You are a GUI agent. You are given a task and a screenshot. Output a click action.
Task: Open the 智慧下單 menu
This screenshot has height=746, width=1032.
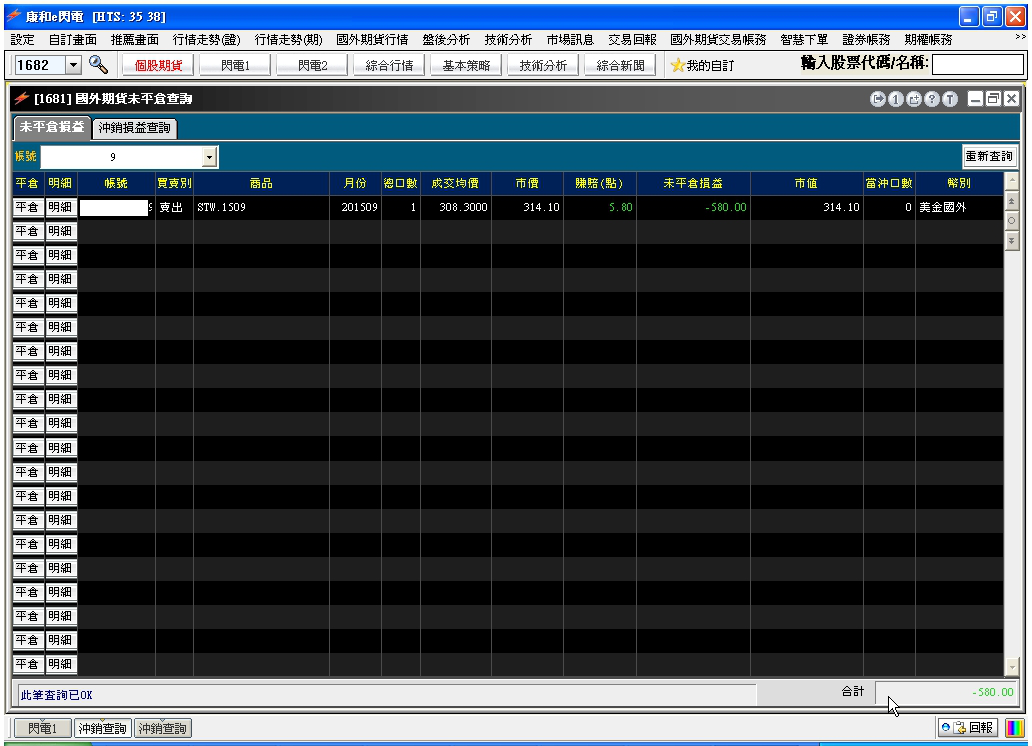pyautogui.click(x=804, y=40)
